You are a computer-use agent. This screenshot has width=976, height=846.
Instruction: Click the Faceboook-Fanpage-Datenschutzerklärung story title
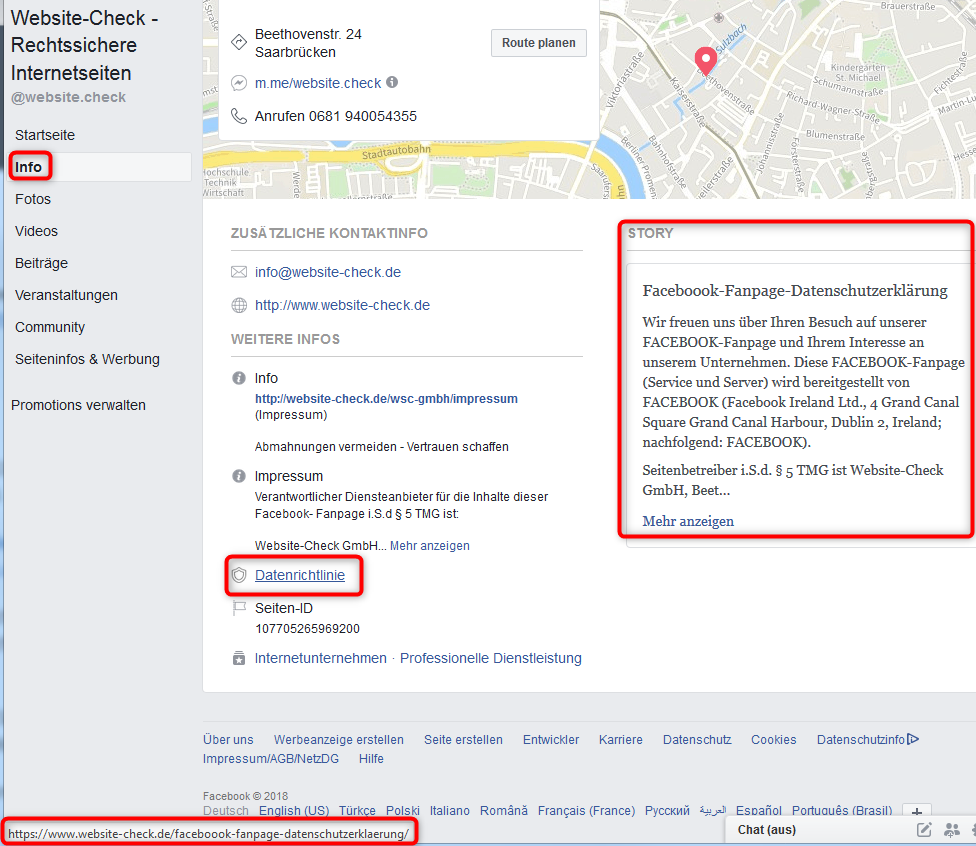[795, 291]
